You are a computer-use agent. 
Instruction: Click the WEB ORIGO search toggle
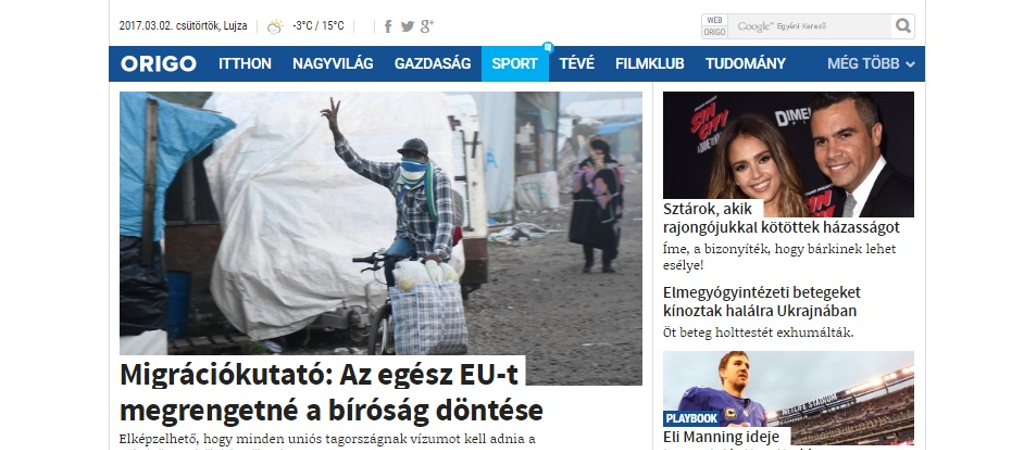point(714,26)
